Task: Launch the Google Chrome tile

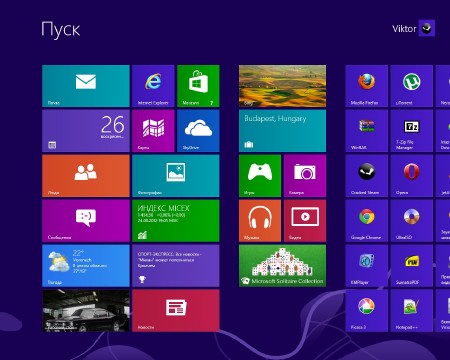Action: click(x=367, y=221)
